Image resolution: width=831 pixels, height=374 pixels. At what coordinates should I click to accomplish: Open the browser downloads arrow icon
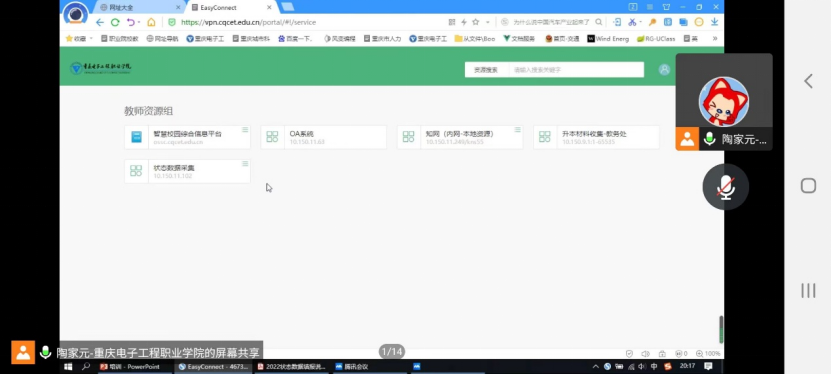click(x=714, y=22)
